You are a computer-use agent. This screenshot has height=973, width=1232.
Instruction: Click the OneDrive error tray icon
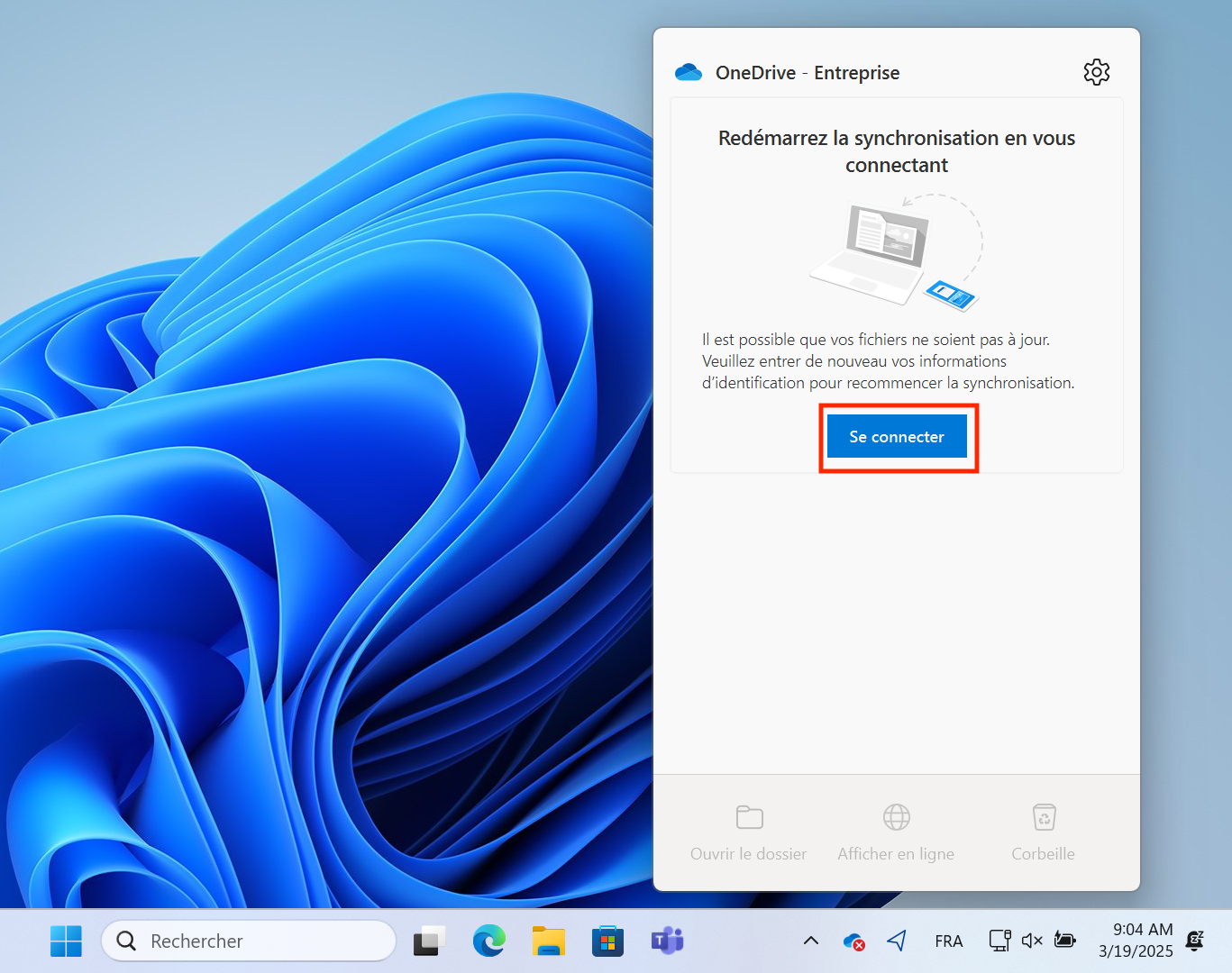click(853, 941)
